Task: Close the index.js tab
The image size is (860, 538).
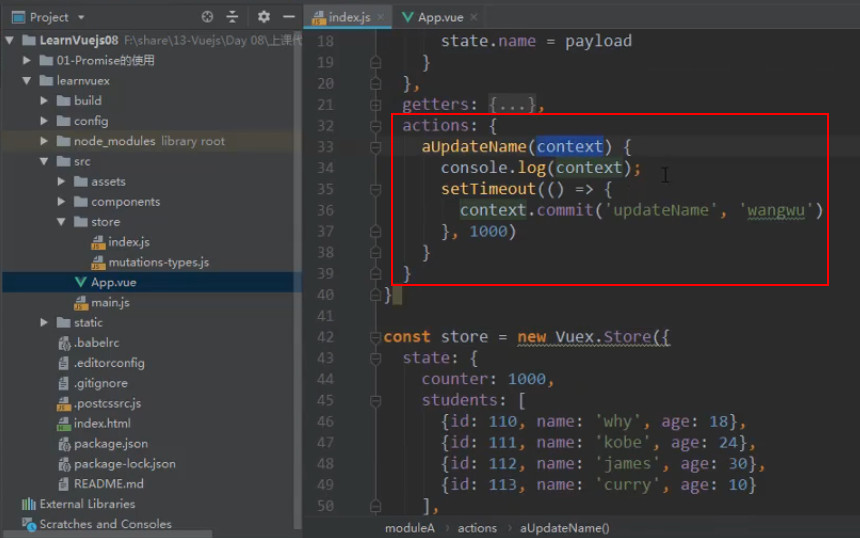Action: [x=381, y=18]
